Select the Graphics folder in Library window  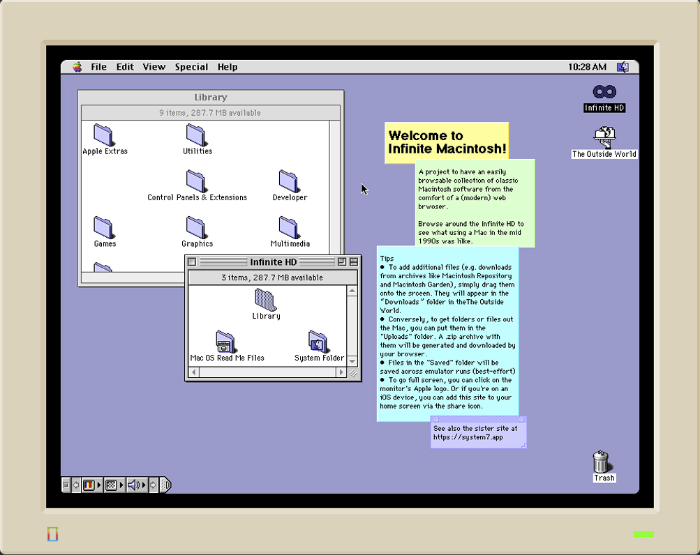[x=196, y=227]
